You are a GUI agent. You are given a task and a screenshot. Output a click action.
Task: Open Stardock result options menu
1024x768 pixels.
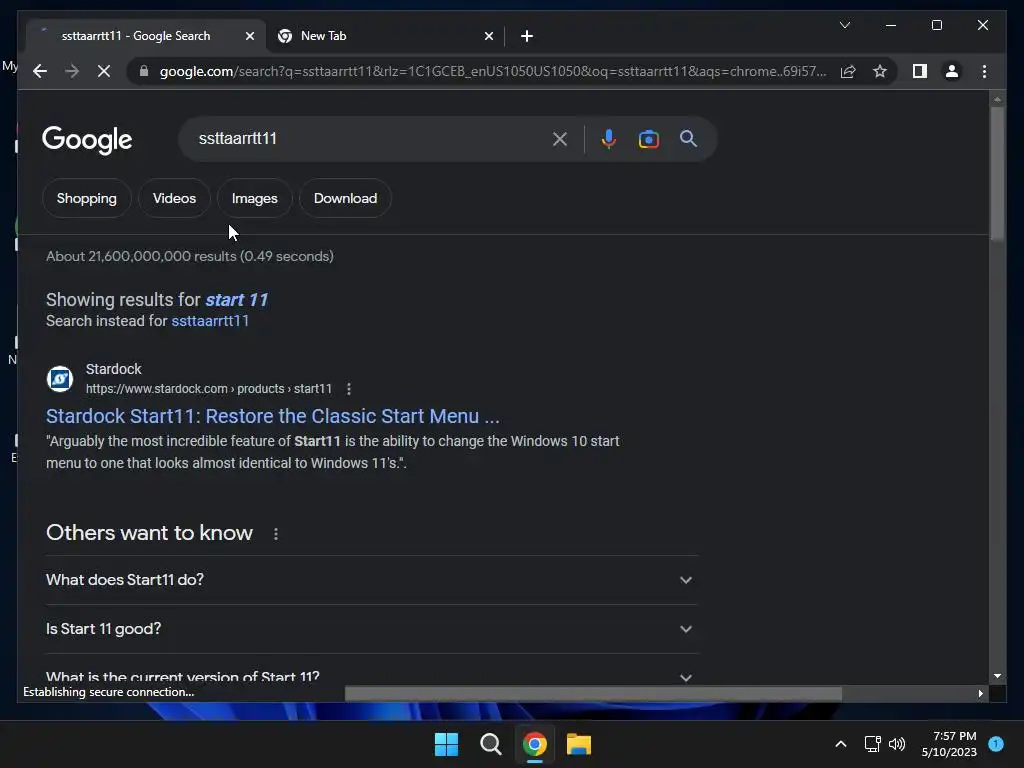point(349,389)
